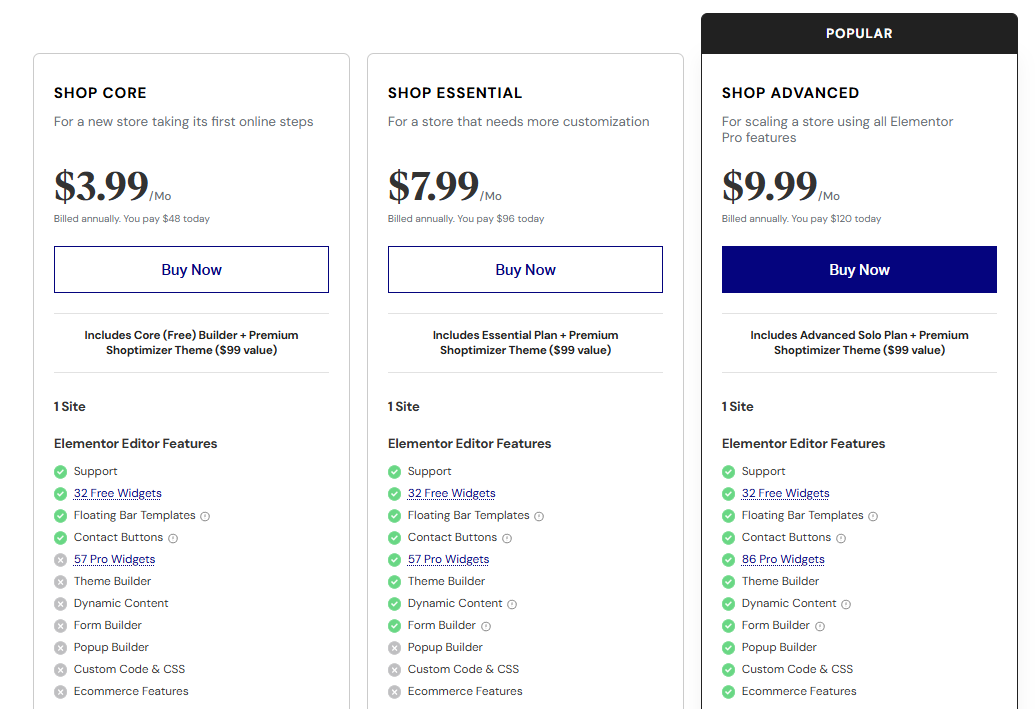Click the green checkmark beside Theme Builder in Shop Essential
Image resolution: width=1035 pixels, height=709 pixels.
[x=394, y=581]
